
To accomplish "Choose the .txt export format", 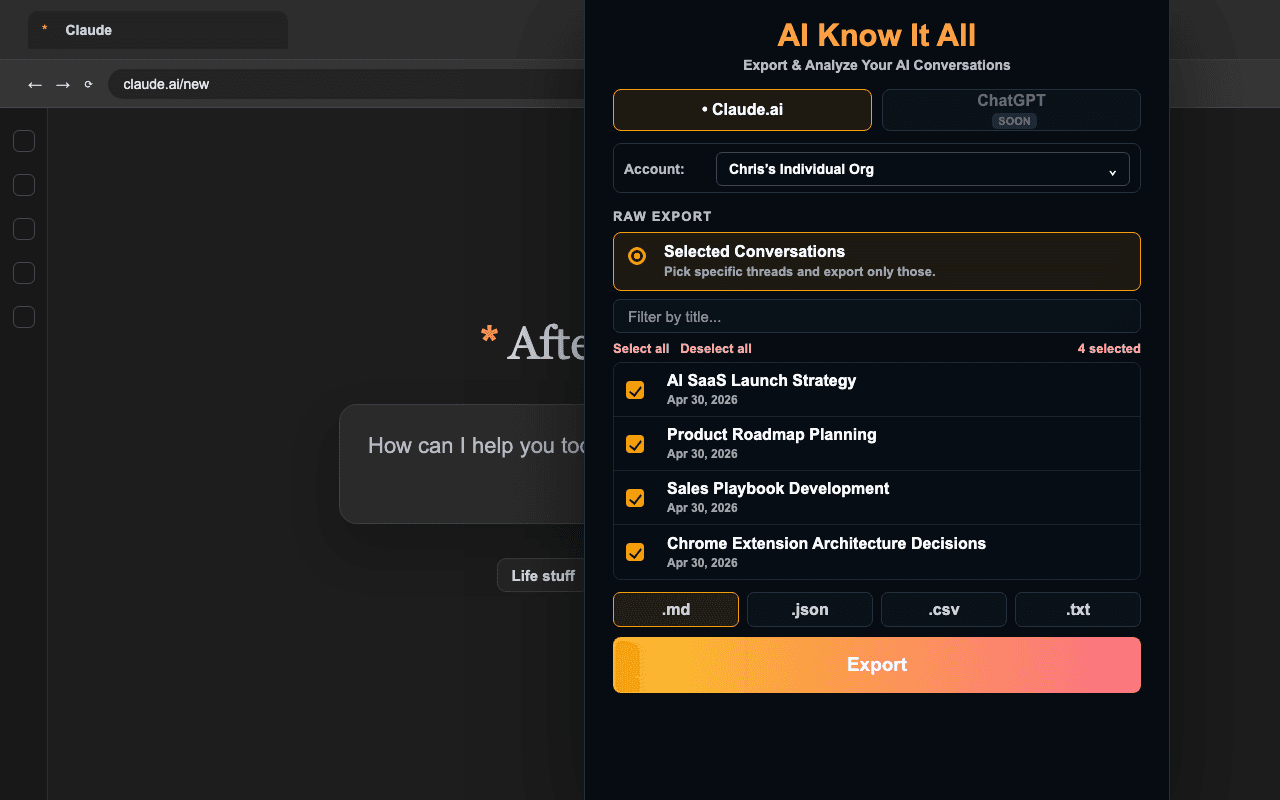I will [x=1078, y=610].
